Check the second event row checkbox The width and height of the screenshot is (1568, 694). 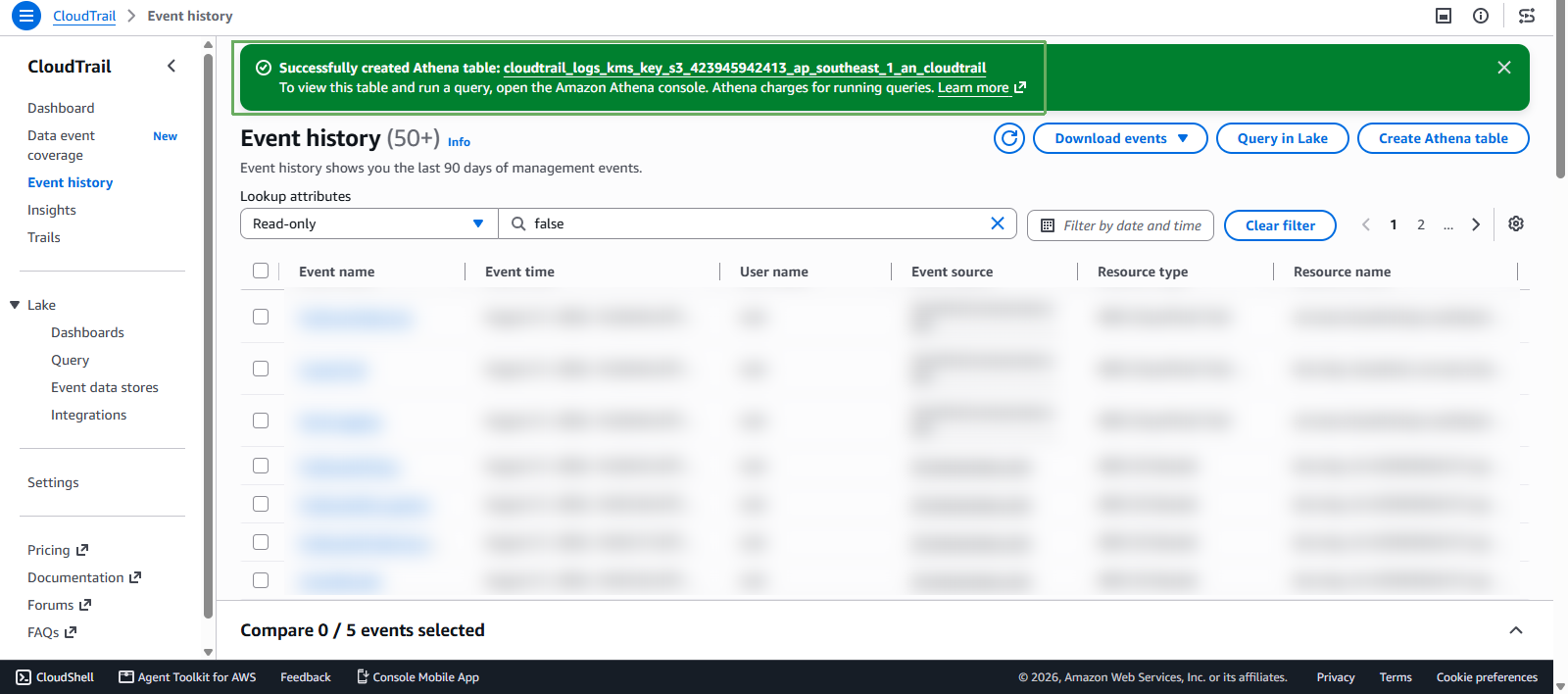click(x=261, y=369)
